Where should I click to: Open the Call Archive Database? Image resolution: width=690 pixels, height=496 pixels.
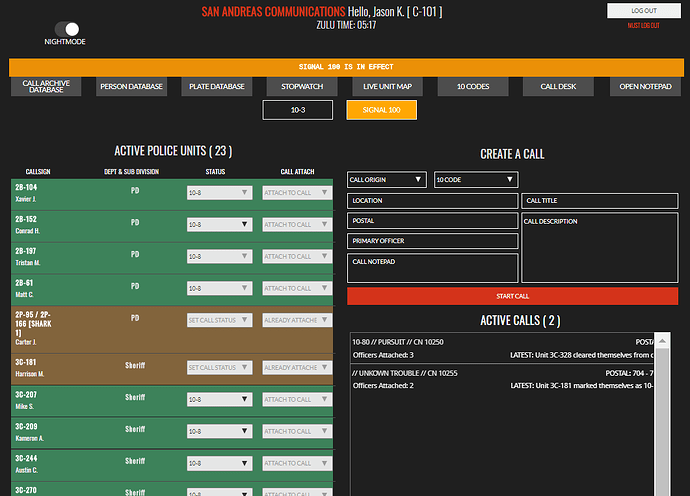coord(46,86)
